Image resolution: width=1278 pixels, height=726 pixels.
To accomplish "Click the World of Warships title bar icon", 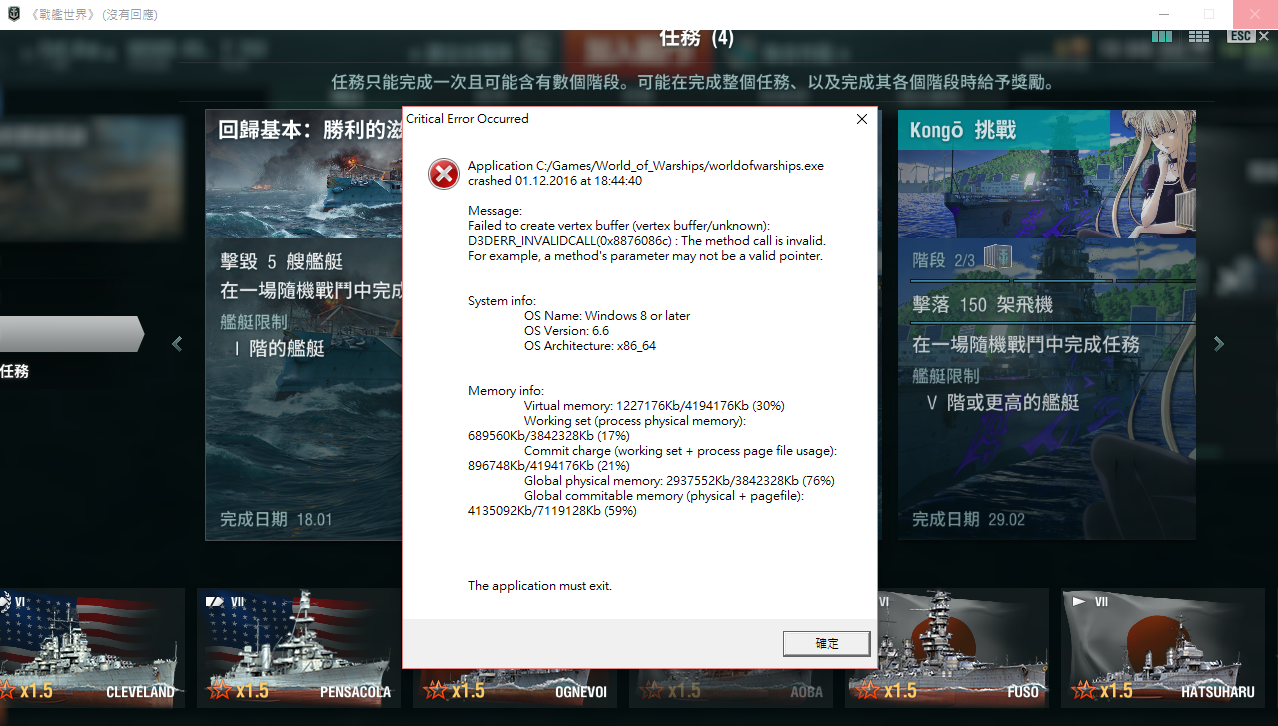I will point(14,14).
